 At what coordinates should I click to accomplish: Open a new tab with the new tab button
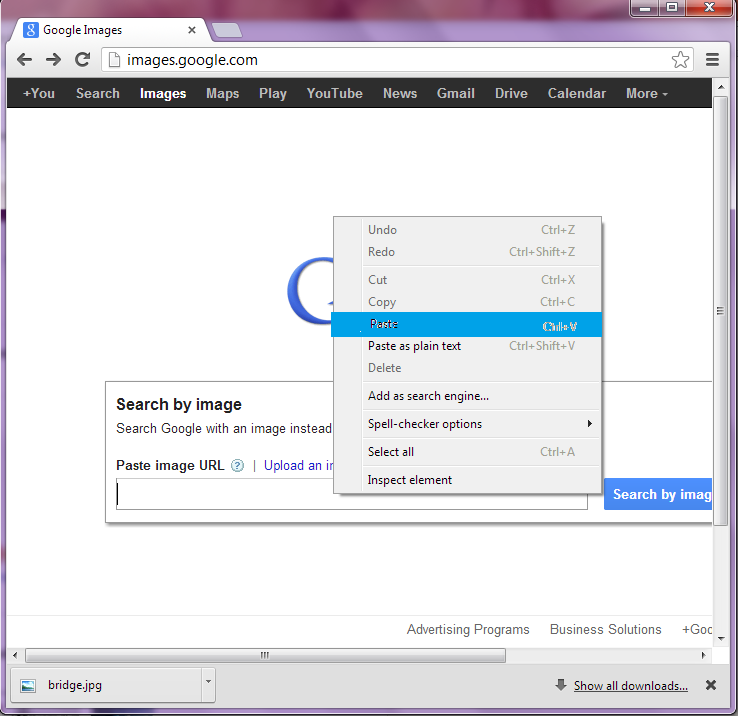pyautogui.click(x=227, y=30)
